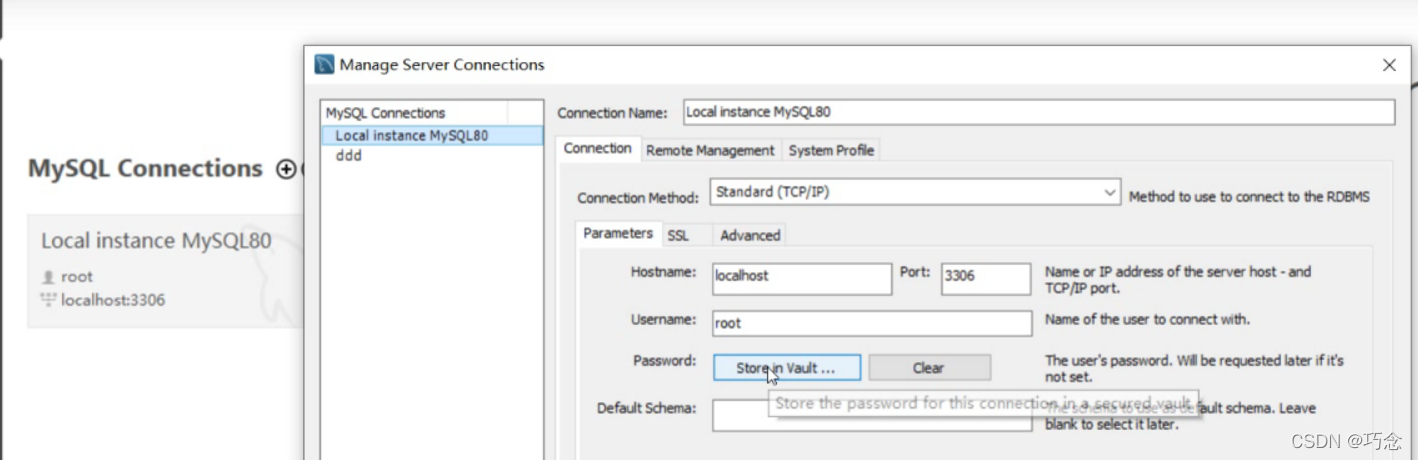1418x460 pixels.
Task: Select the Parameters sub-tab
Action: (618, 233)
